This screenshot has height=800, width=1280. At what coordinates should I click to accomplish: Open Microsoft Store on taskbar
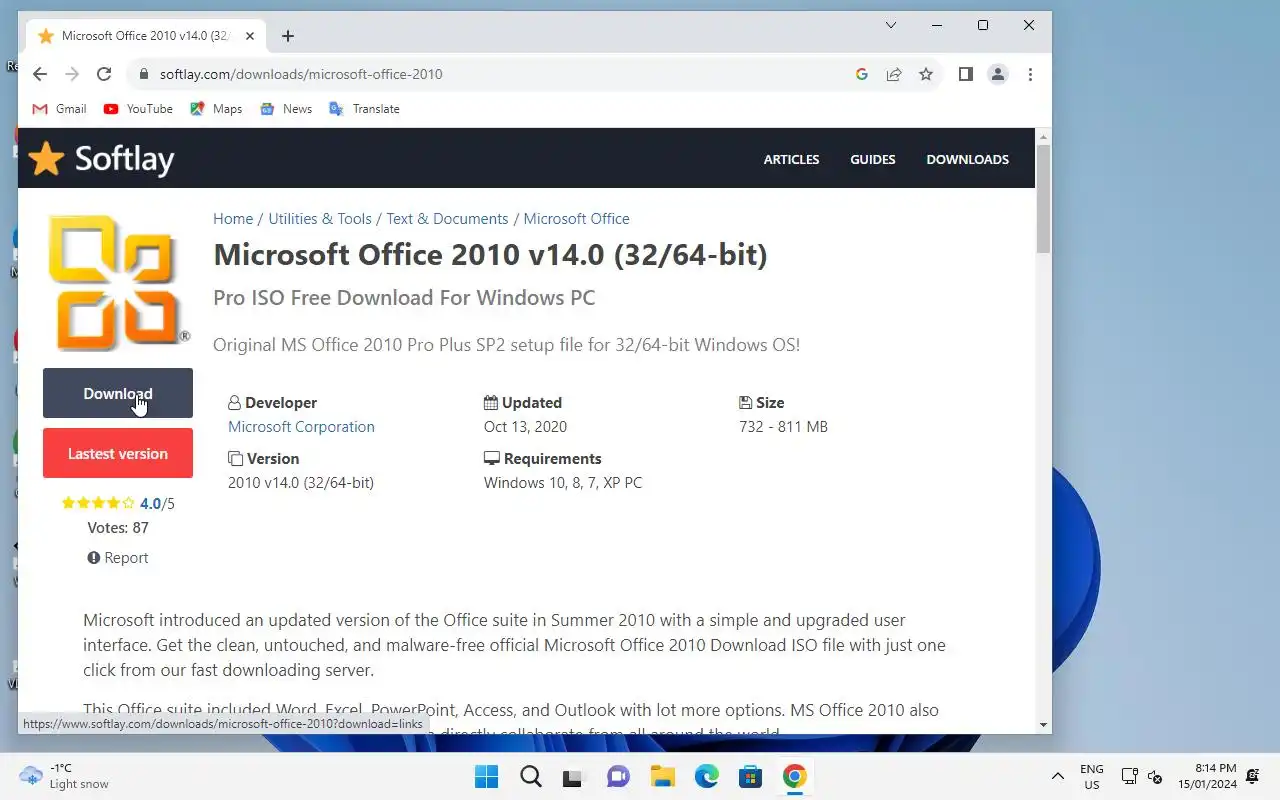click(x=751, y=777)
